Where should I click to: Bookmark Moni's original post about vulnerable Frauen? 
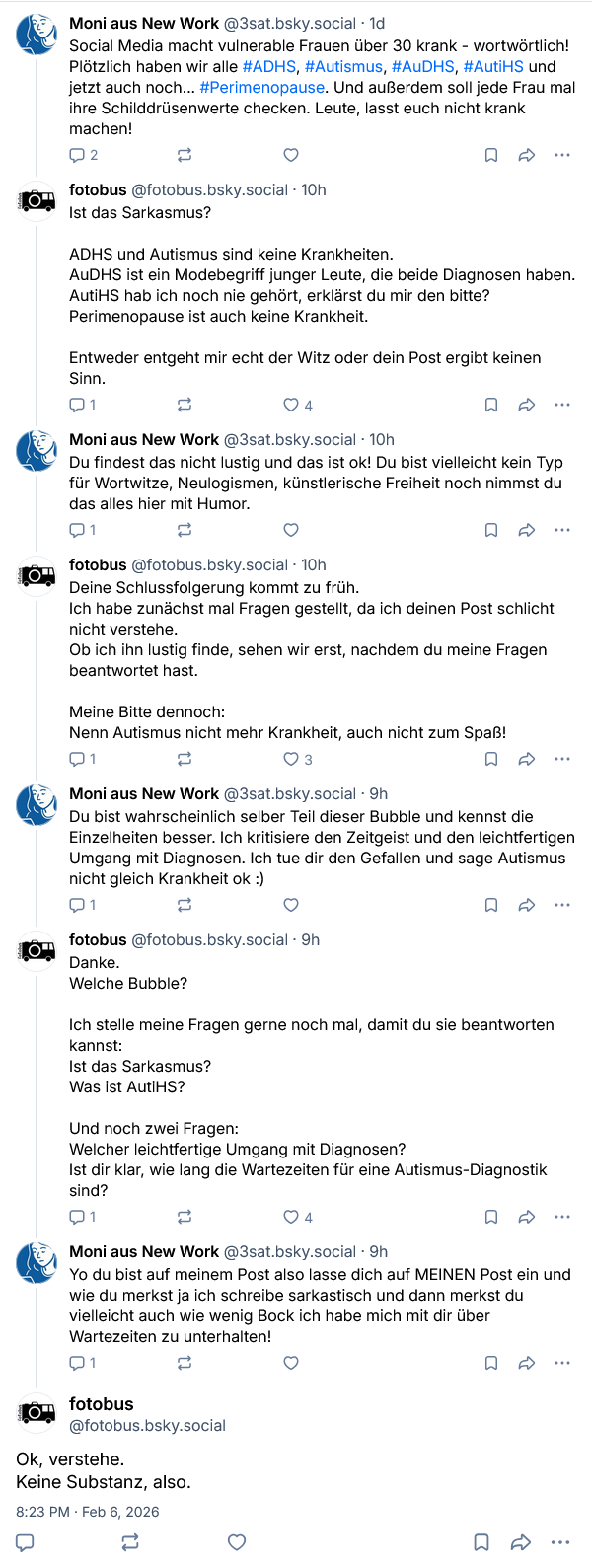pyautogui.click(x=491, y=155)
